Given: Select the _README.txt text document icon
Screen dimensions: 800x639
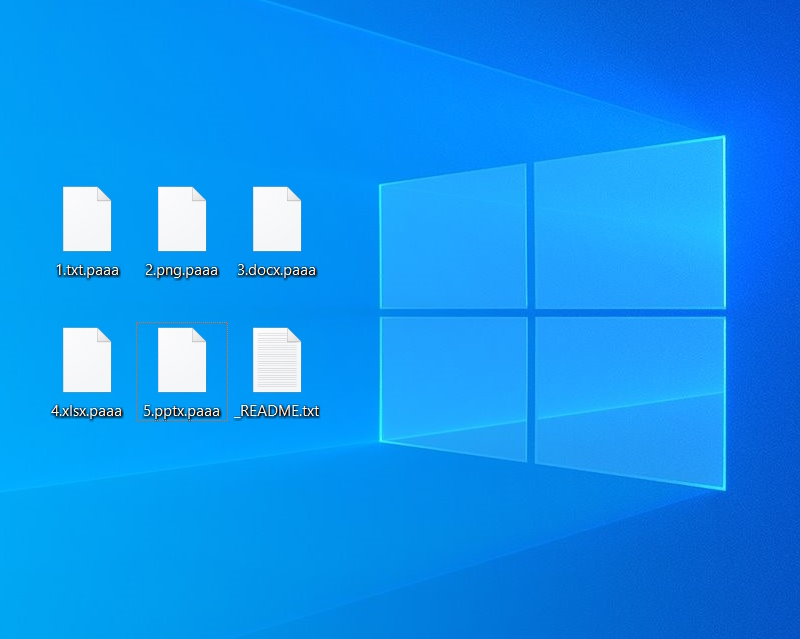Looking at the screenshot, I should tap(277, 360).
